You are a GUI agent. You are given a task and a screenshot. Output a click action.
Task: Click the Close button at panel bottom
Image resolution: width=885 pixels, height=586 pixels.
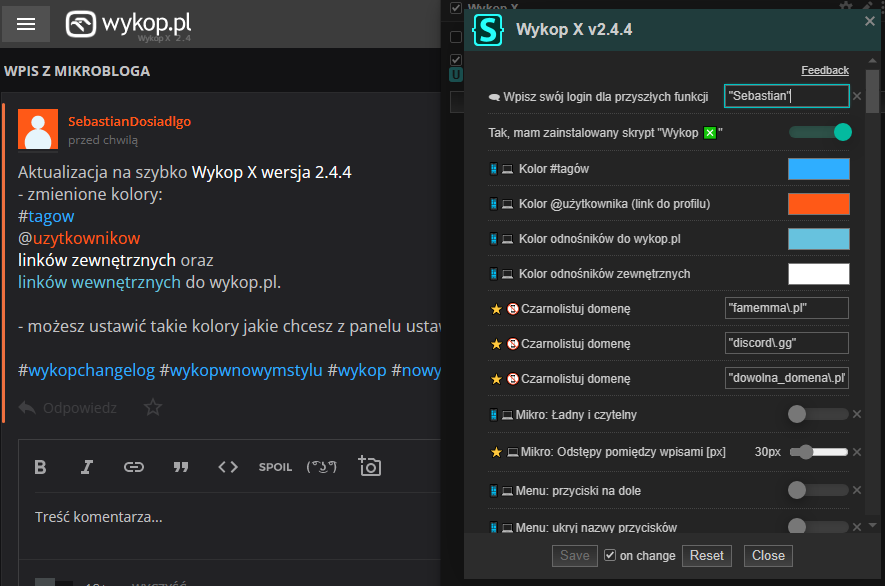point(768,555)
